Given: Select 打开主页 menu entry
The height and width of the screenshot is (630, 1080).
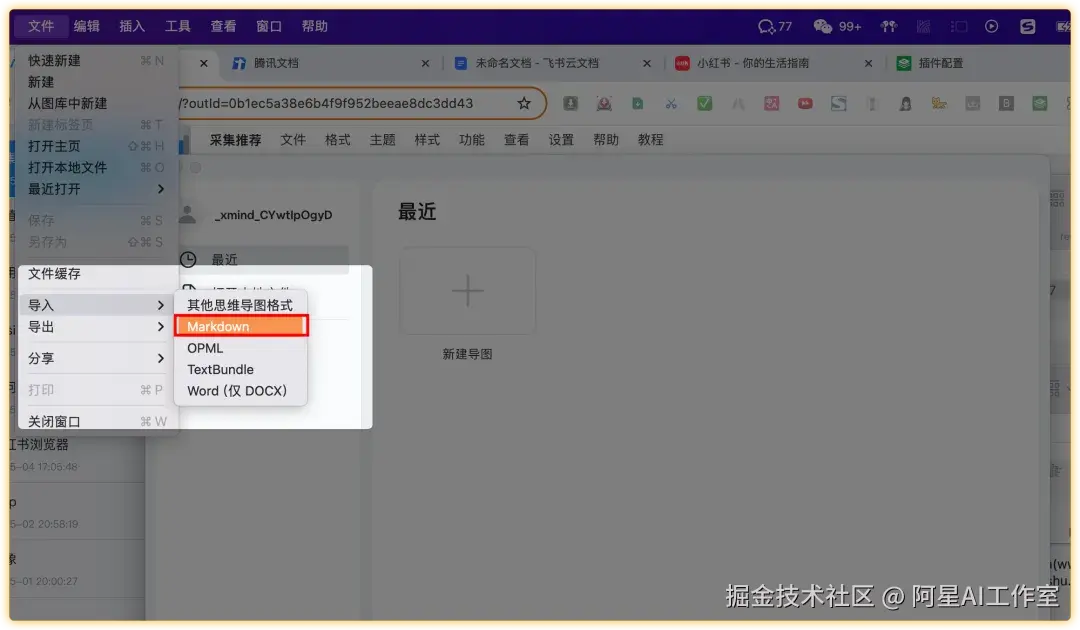Looking at the screenshot, I should click(96, 146).
